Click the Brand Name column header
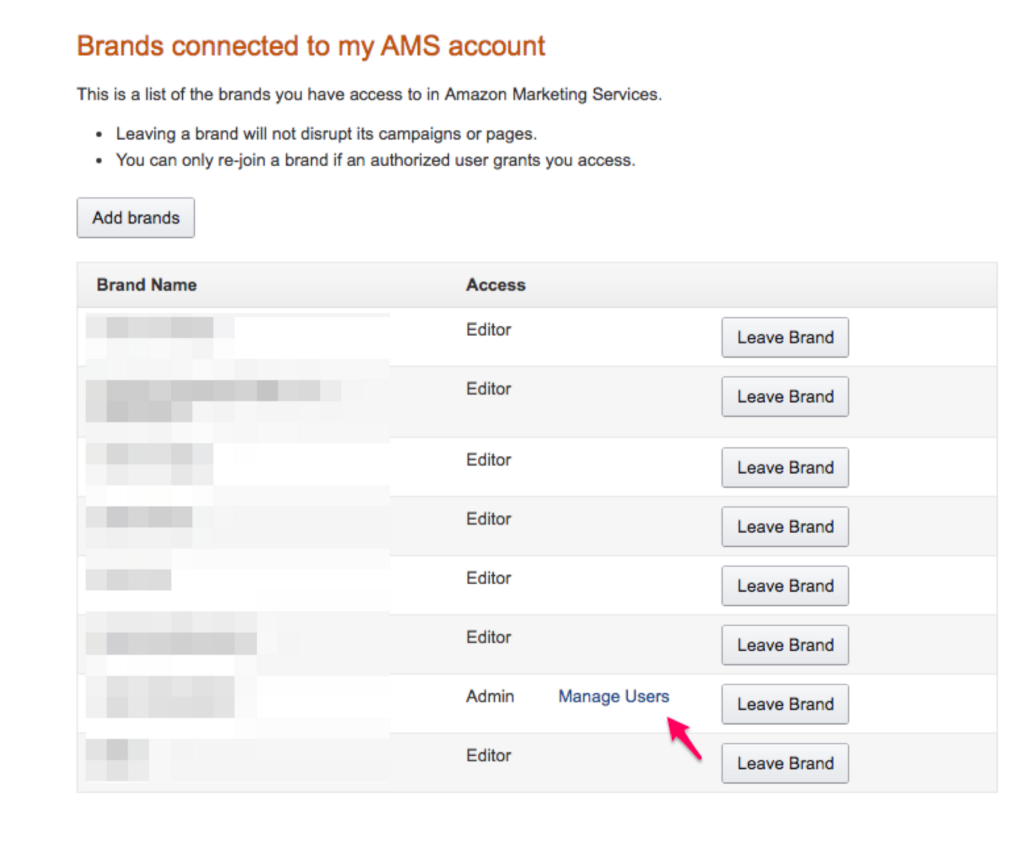This screenshot has height=865, width=1024. coord(146,285)
